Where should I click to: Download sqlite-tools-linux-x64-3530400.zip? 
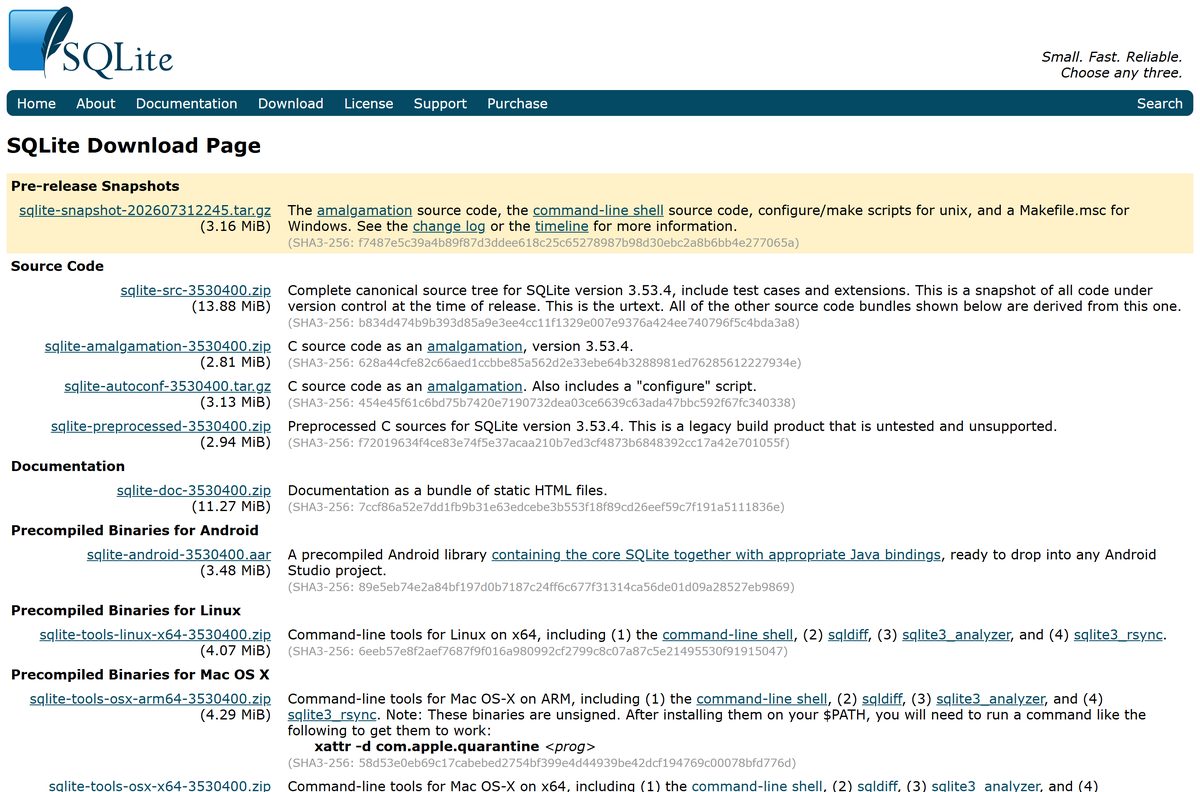click(155, 634)
